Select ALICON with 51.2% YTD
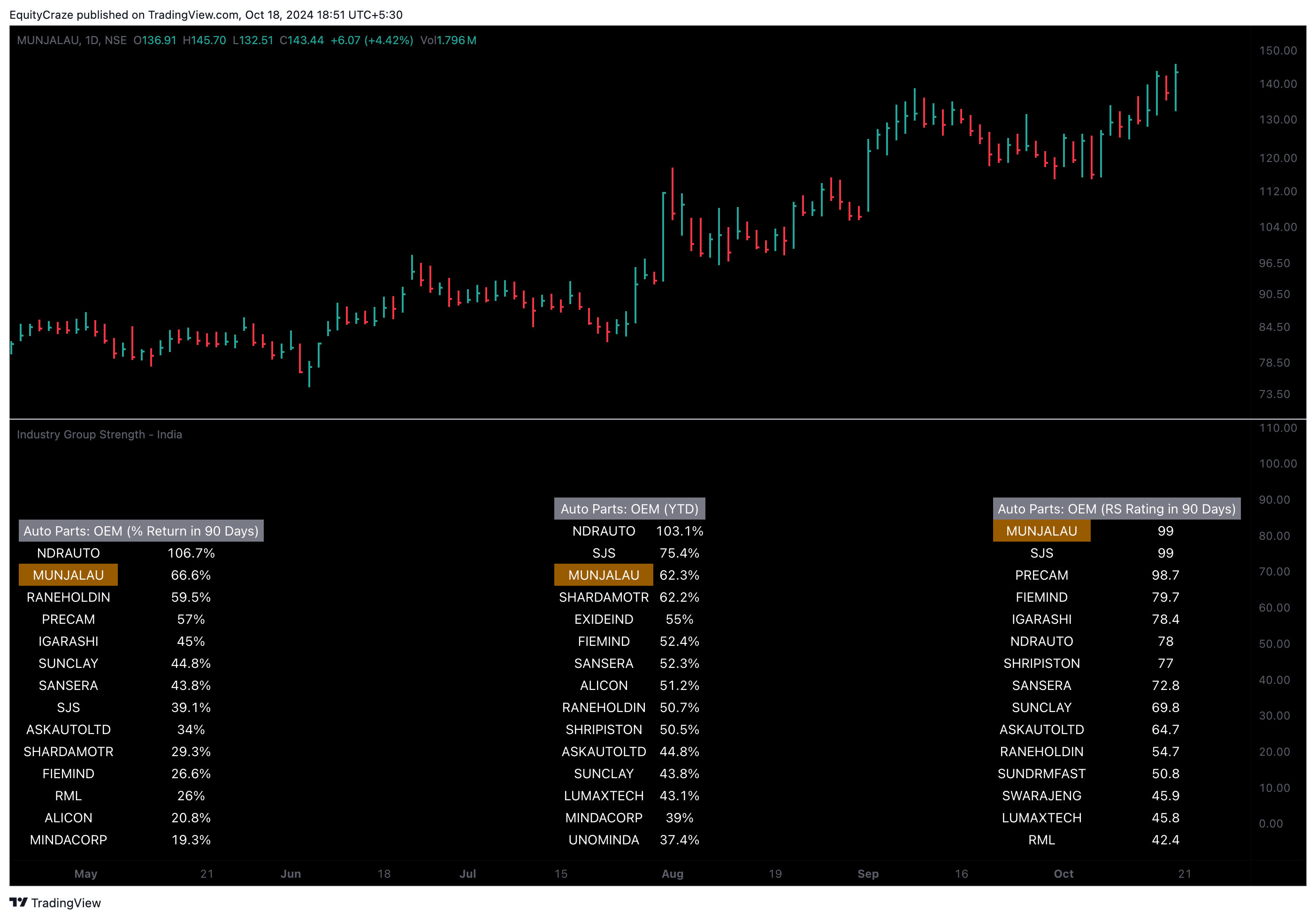 604,686
